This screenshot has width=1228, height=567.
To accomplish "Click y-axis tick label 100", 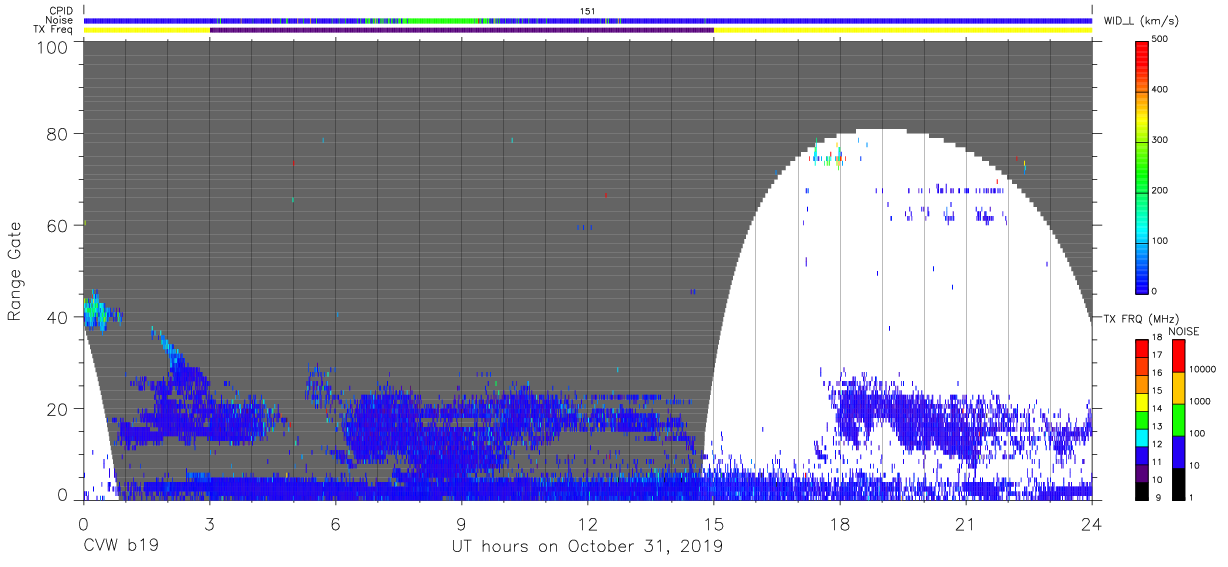I will pos(55,46).
